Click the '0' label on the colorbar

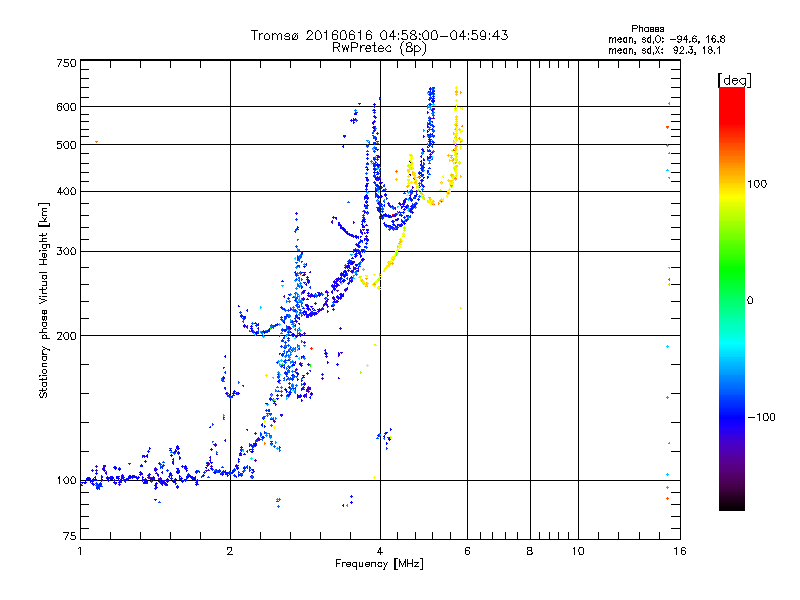[x=750, y=300]
